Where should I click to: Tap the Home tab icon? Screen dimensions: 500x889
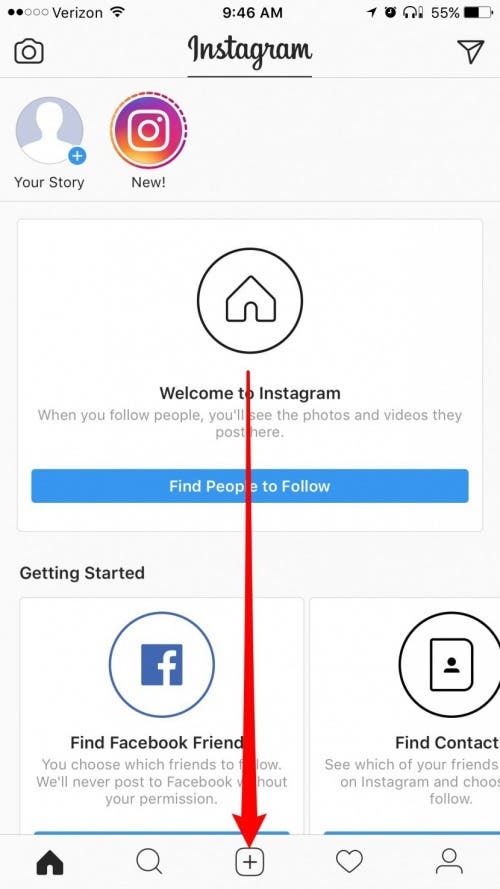pyautogui.click(x=50, y=862)
